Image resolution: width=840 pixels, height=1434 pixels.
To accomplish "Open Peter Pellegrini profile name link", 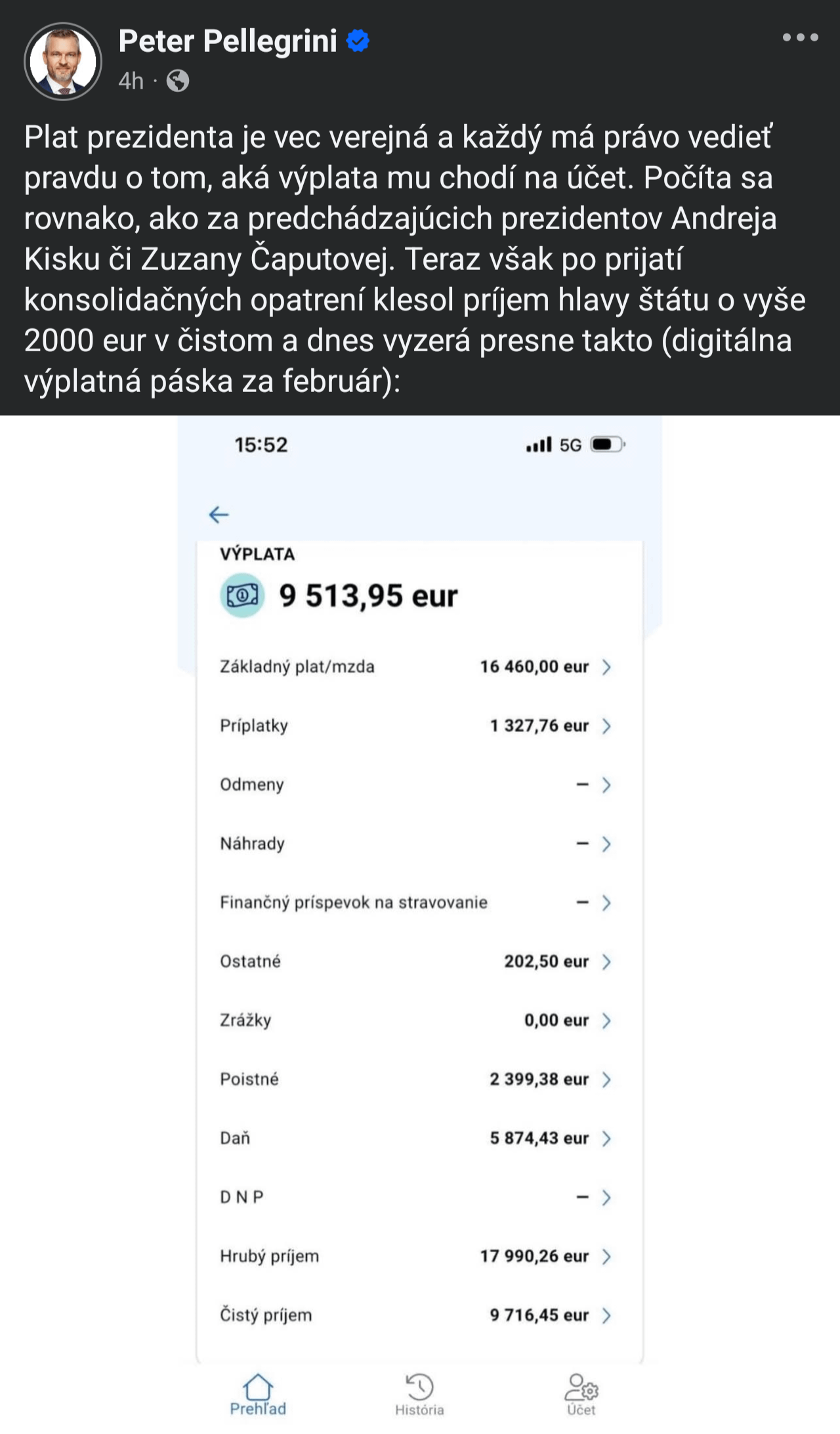I will click(228, 41).
